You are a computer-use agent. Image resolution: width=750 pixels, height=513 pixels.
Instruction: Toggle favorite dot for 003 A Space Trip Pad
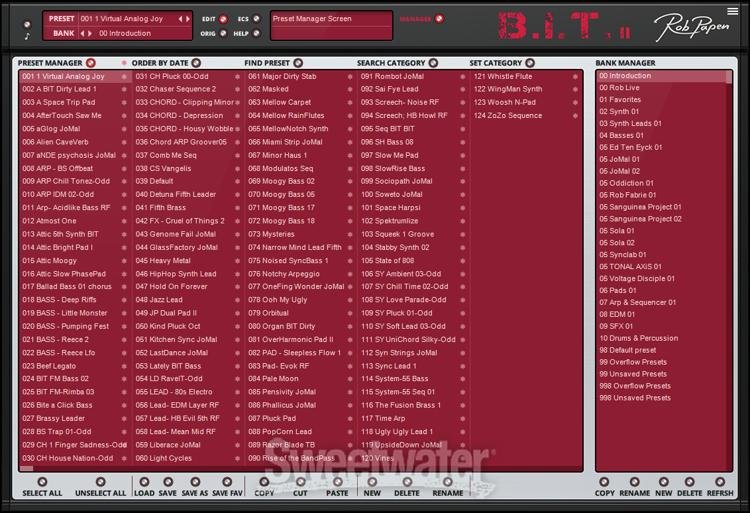(x=124, y=103)
